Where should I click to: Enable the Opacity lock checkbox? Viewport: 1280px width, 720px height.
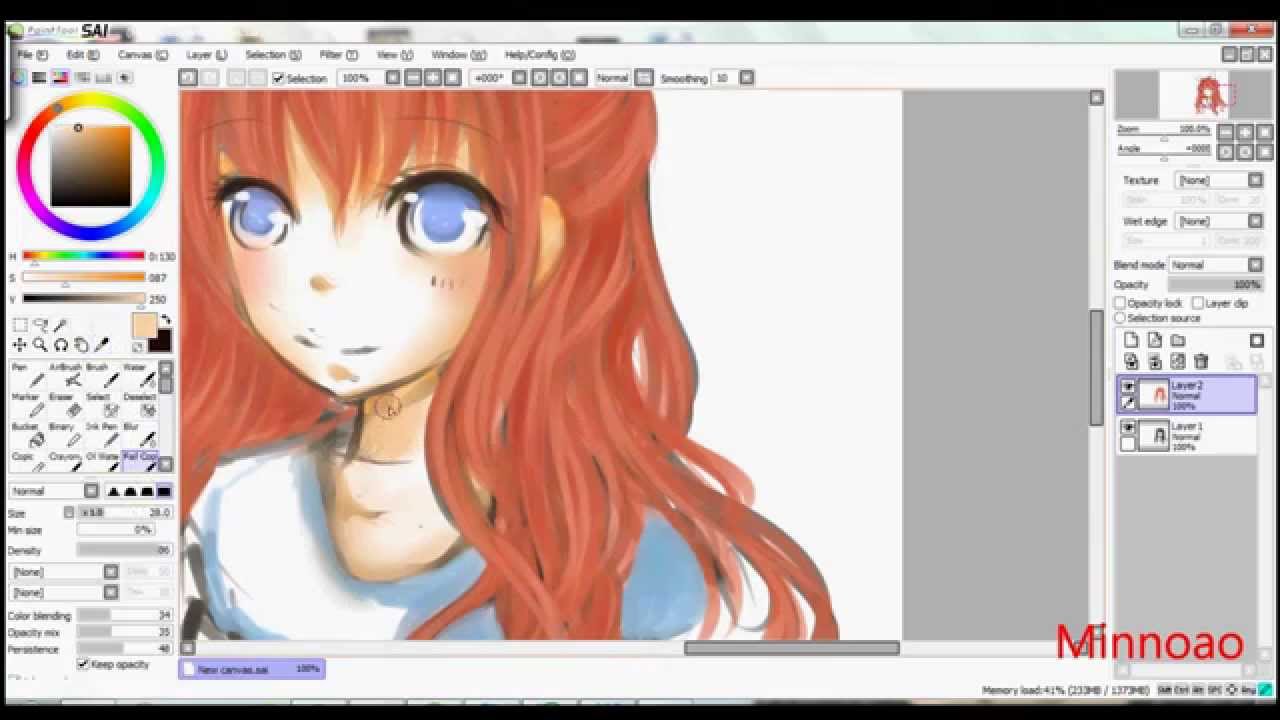pos(1121,303)
